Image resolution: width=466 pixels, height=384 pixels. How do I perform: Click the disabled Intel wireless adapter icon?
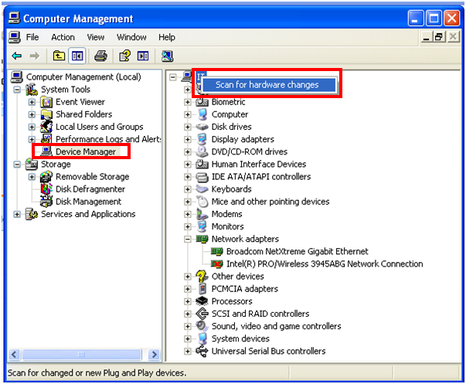point(217,264)
